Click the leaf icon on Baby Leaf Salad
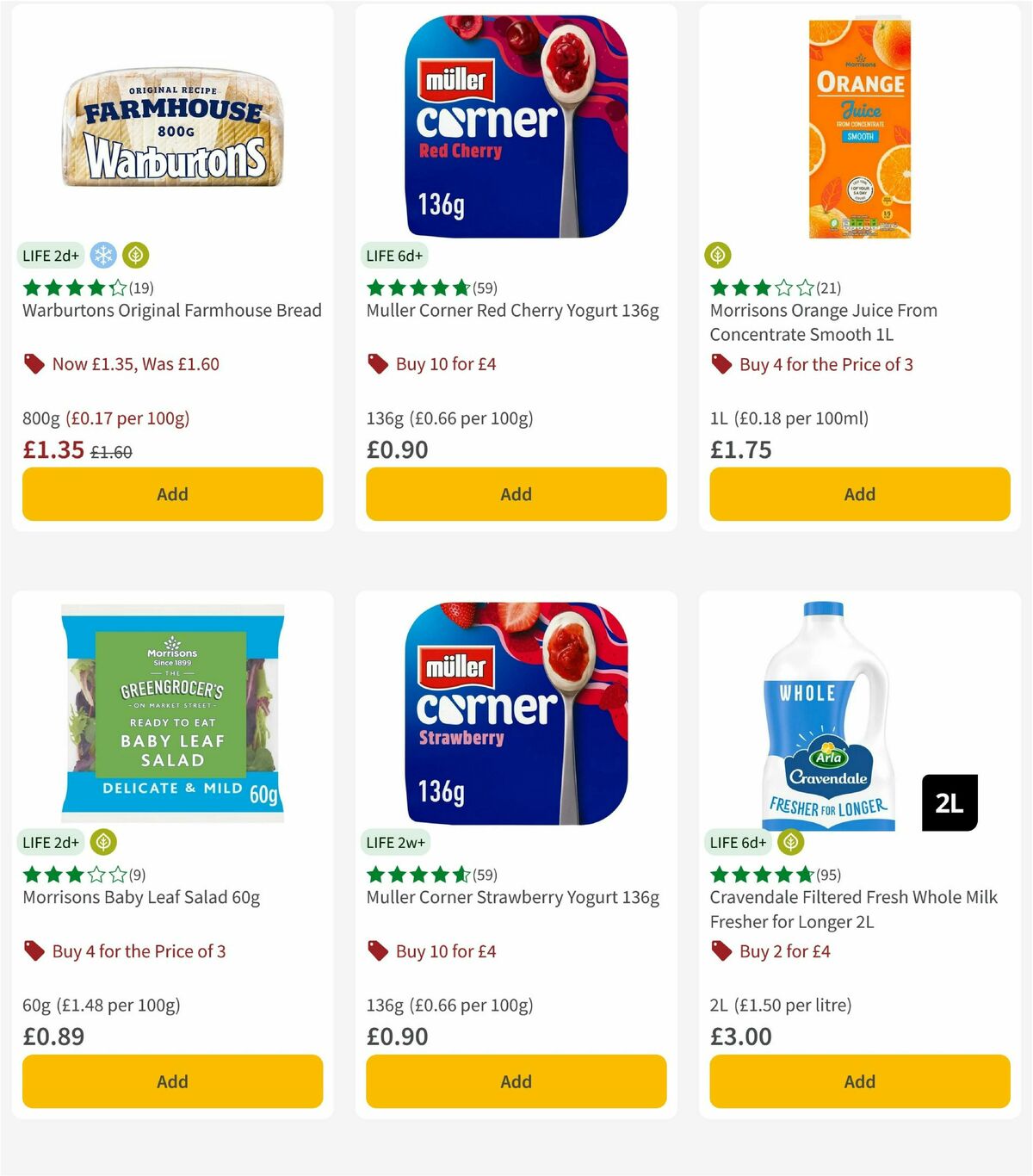Image resolution: width=1033 pixels, height=1176 pixels. click(102, 842)
